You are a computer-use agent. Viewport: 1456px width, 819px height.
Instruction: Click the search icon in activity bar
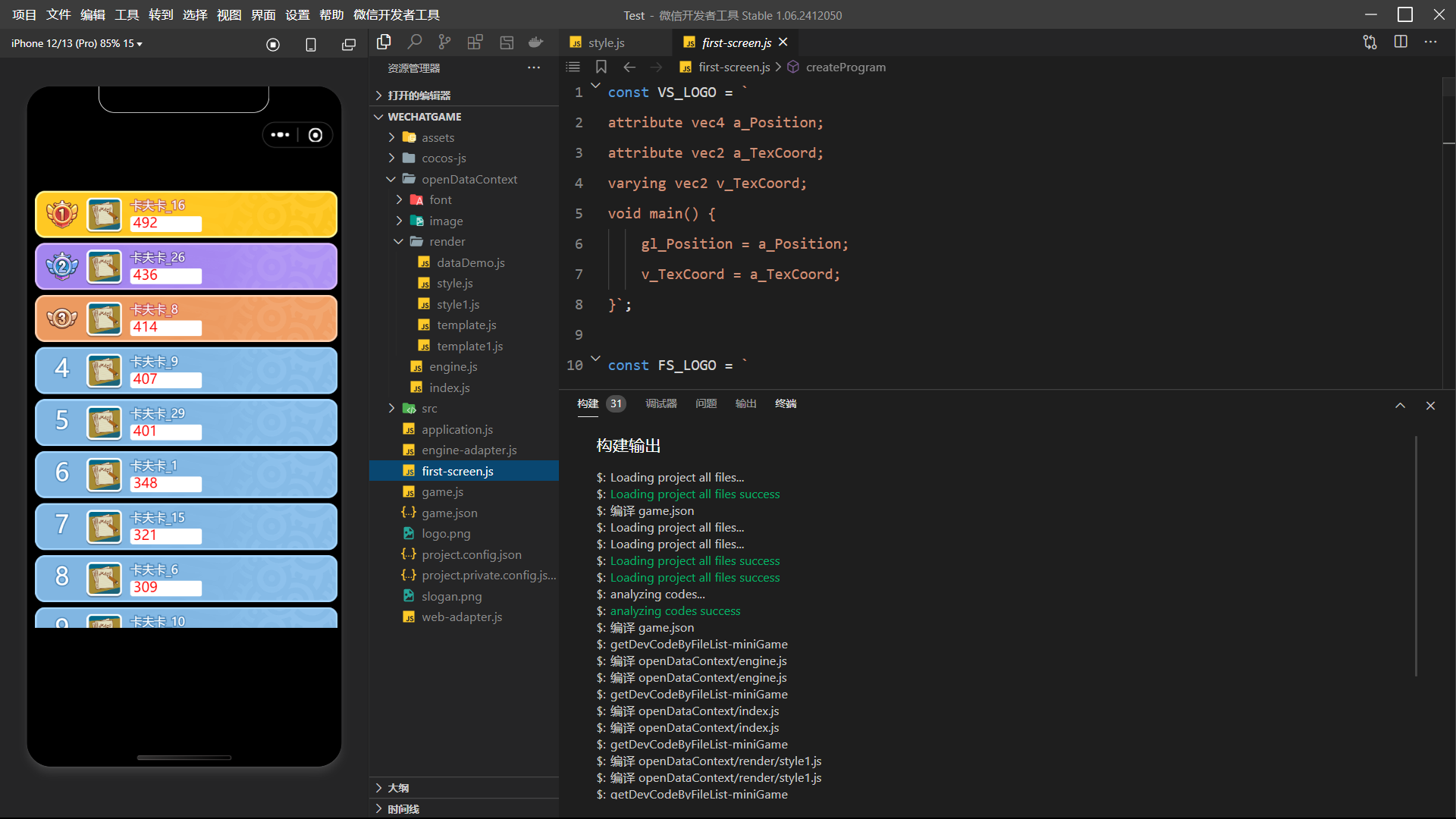pos(415,42)
